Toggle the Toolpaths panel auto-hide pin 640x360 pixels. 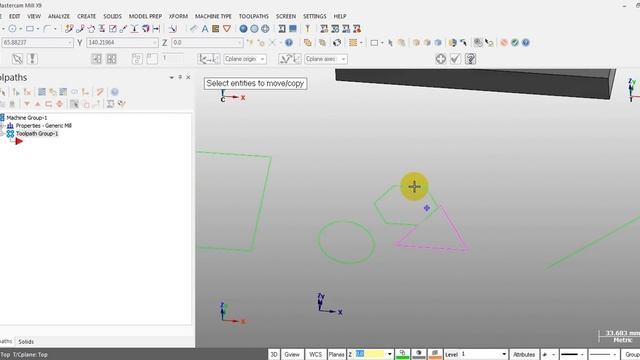coord(180,77)
